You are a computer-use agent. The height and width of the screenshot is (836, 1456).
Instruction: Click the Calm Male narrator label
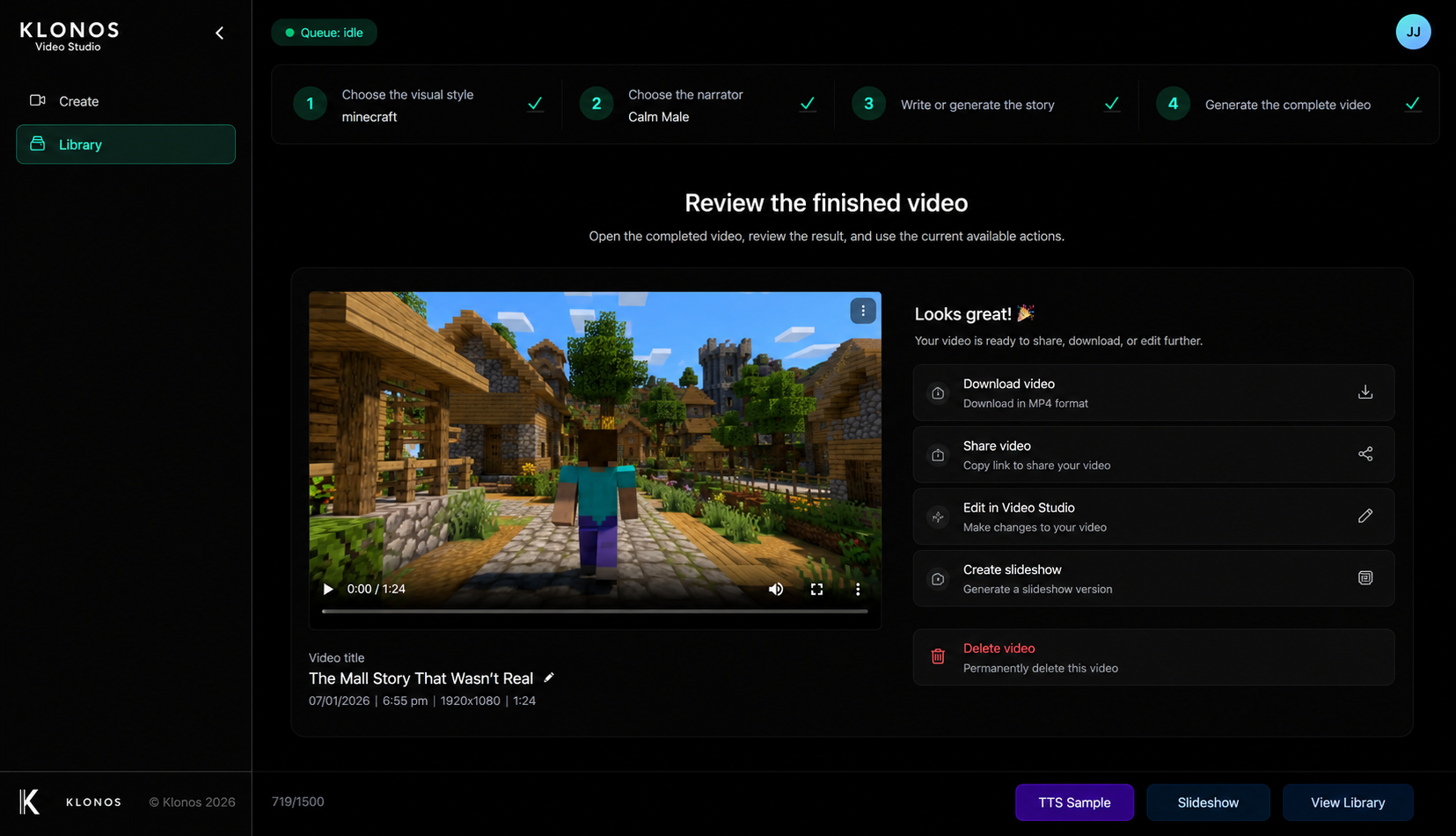pyautogui.click(x=658, y=117)
